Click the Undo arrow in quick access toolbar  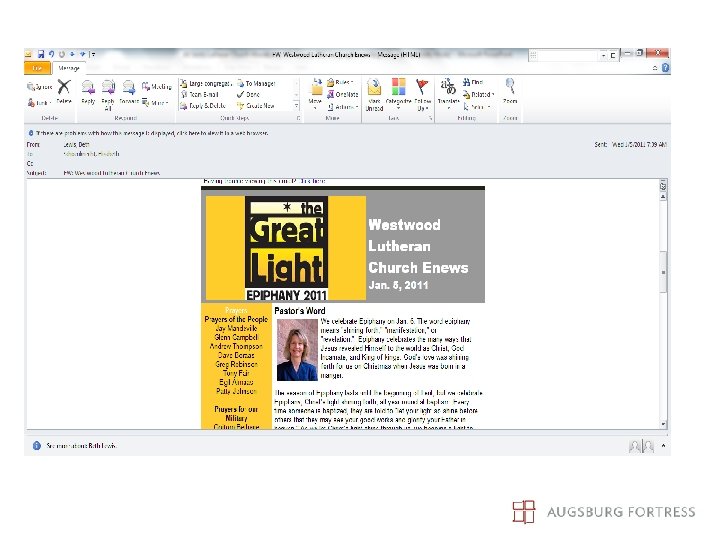51,54
